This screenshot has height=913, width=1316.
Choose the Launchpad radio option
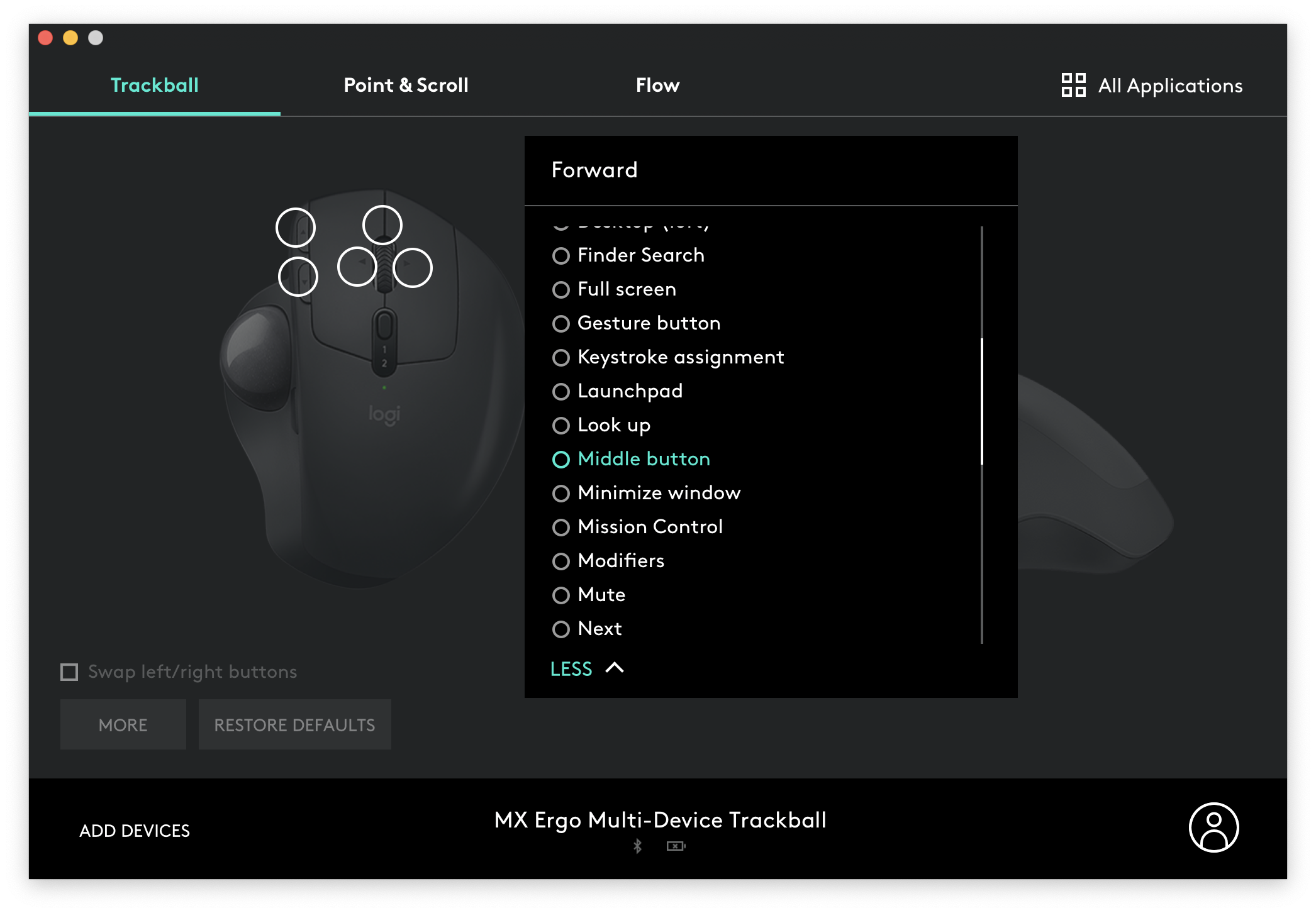560,391
